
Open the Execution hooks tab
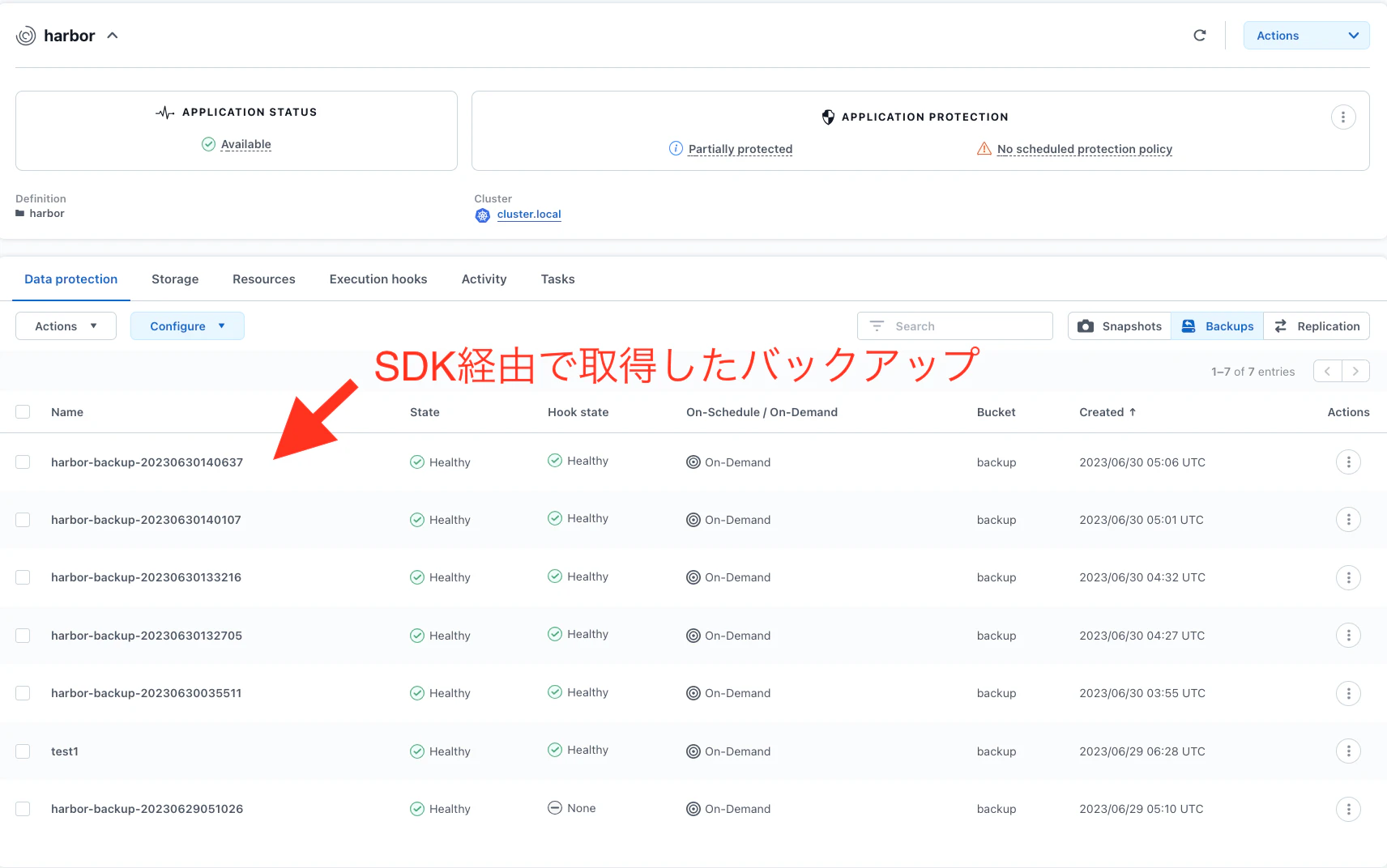coord(378,279)
